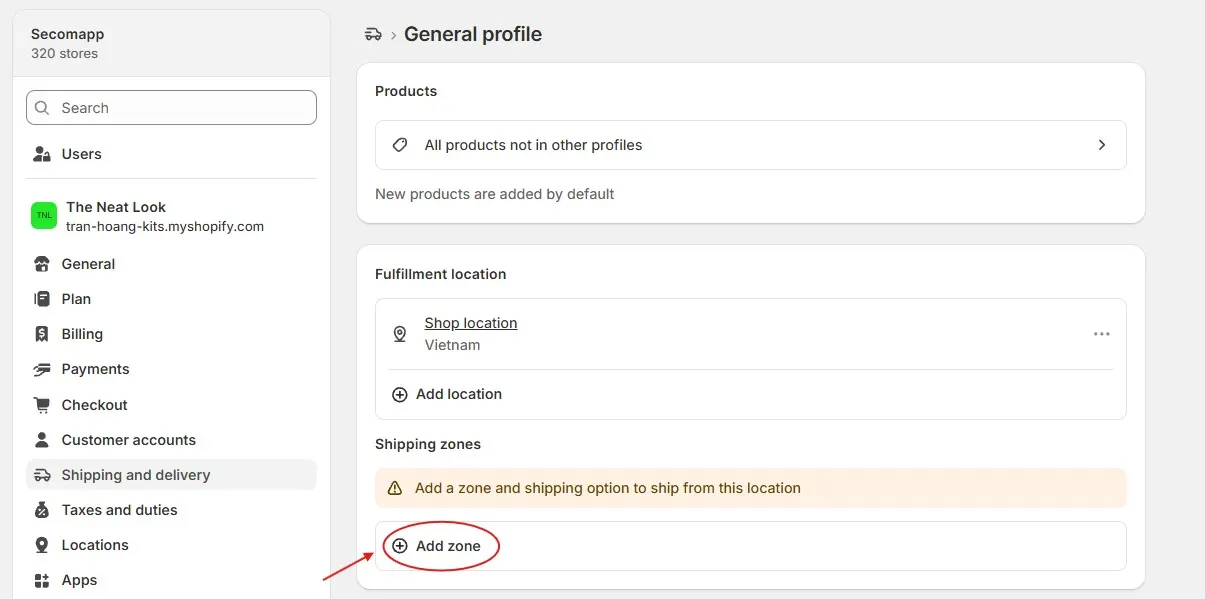This screenshot has width=1205, height=599.
Task: Select Shipping and delivery menu item
Action: tap(171, 475)
